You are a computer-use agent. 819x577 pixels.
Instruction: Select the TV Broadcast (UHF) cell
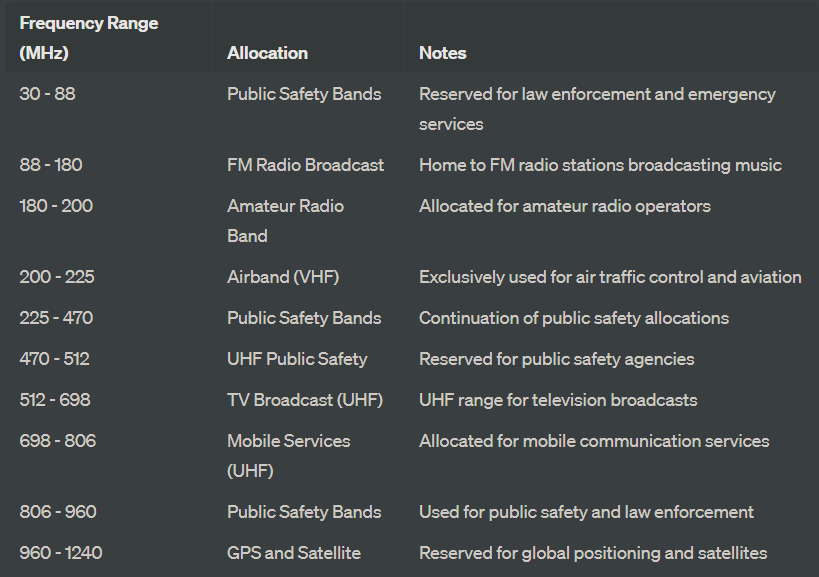[x=305, y=400]
